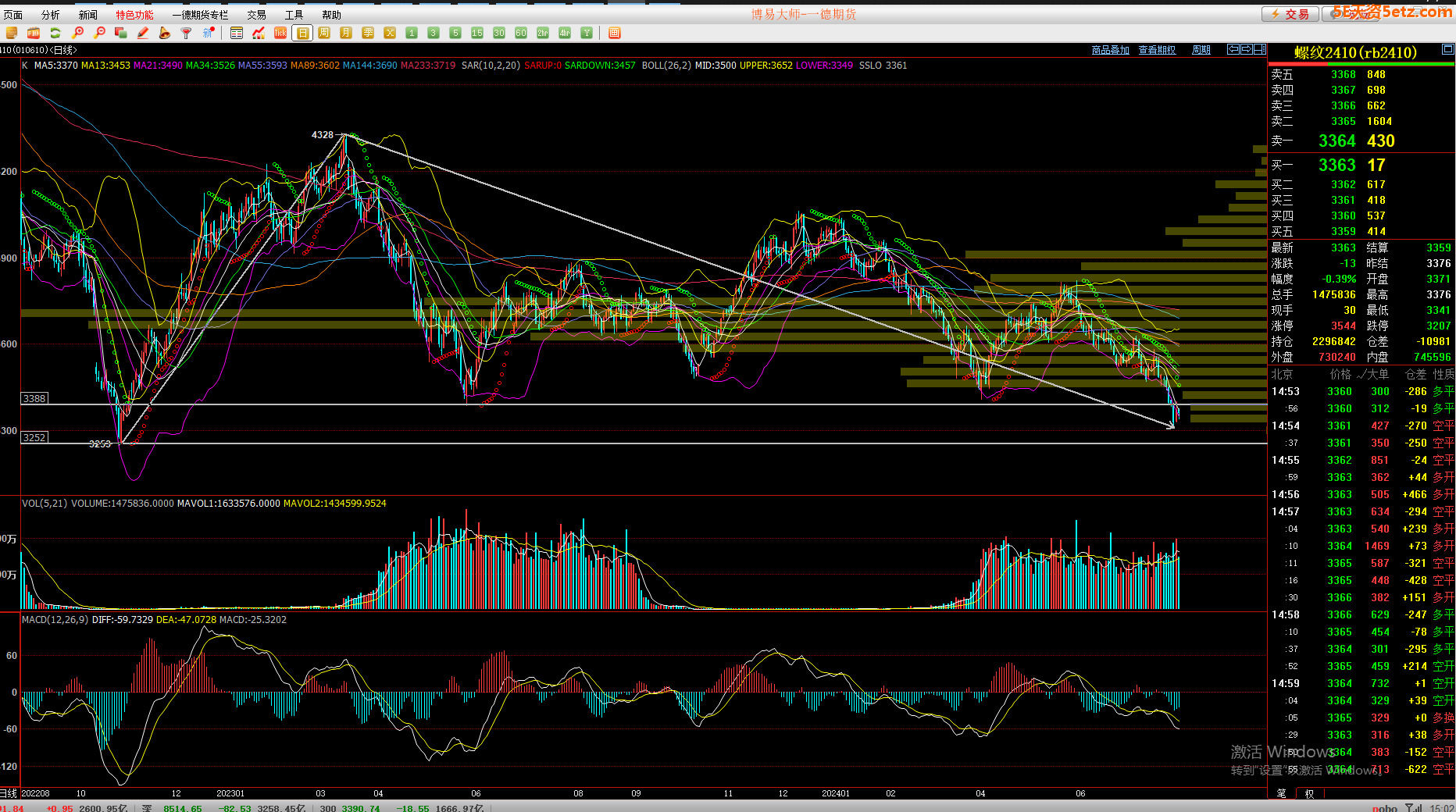Image resolution: width=1456 pixels, height=812 pixels.
Task: Click the 商品叠加 link
Action: (x=1110, y=50)
